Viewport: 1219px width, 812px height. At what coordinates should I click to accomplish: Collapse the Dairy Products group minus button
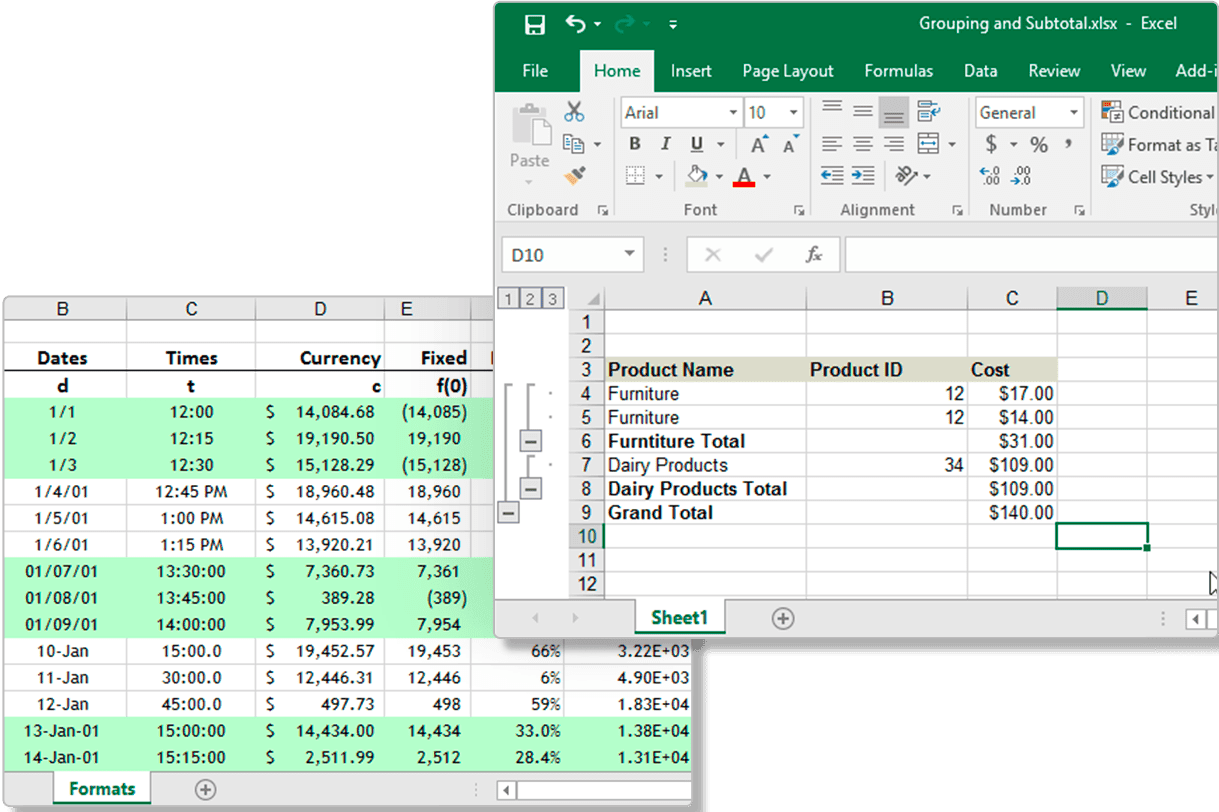531,488
